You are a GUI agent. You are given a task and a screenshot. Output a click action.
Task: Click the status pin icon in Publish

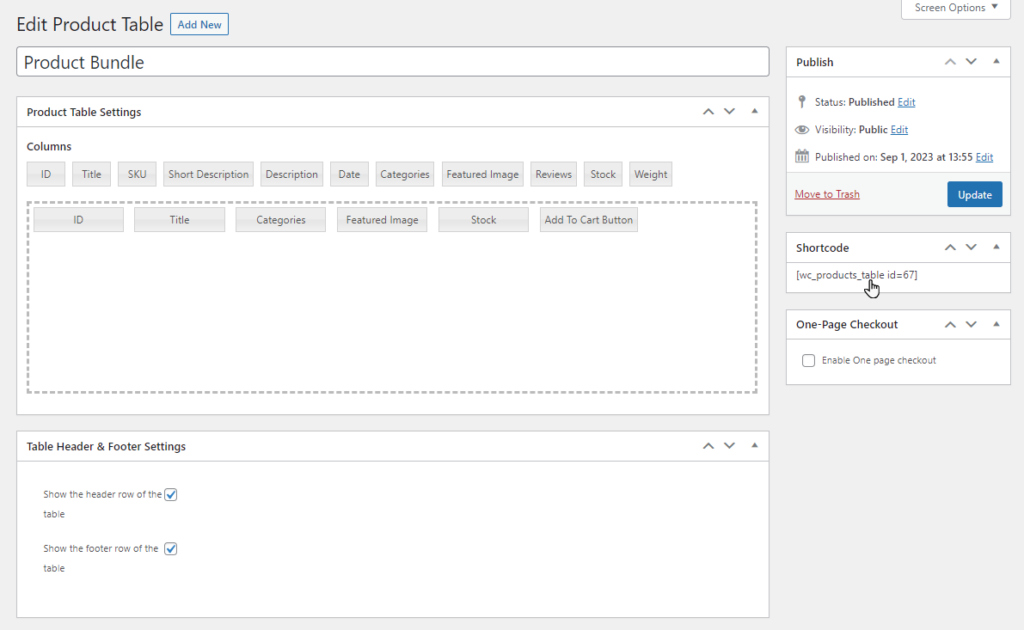click(x=802, y=102)
